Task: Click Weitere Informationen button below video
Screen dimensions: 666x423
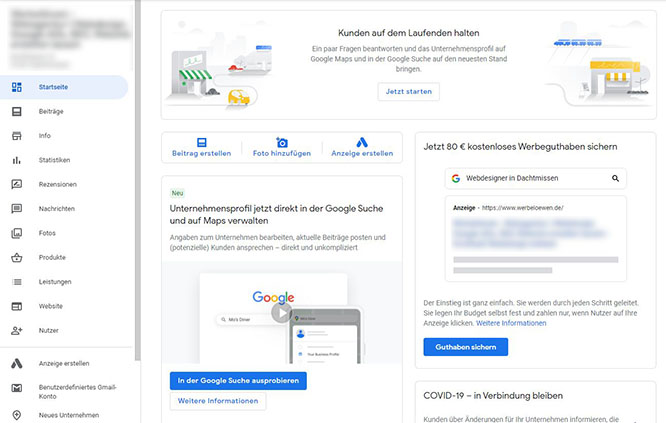Action: pyautogui.click(x=218, y=401)
